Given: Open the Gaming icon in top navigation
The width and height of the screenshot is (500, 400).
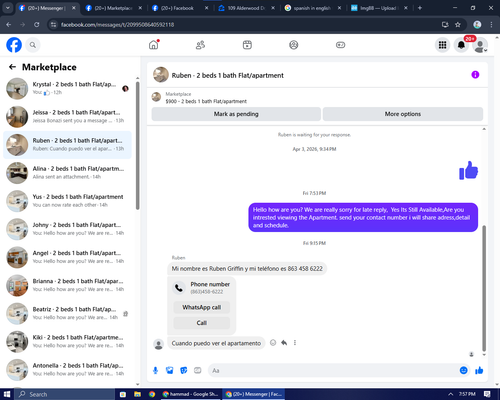Looking at the screenshot, I should pyautogui.click(x=340, y=45).
